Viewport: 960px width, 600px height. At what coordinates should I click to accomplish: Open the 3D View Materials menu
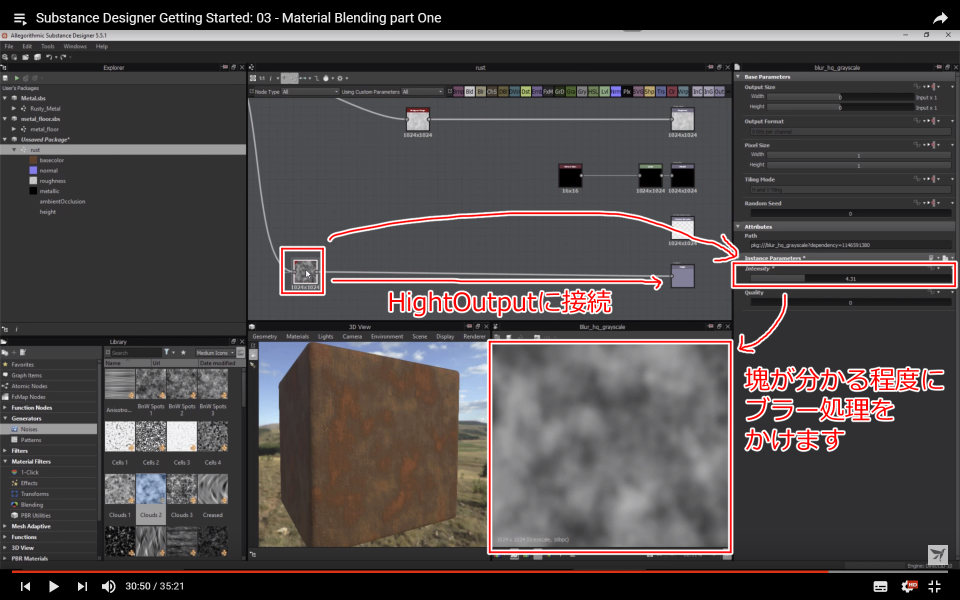click(298, 337)
